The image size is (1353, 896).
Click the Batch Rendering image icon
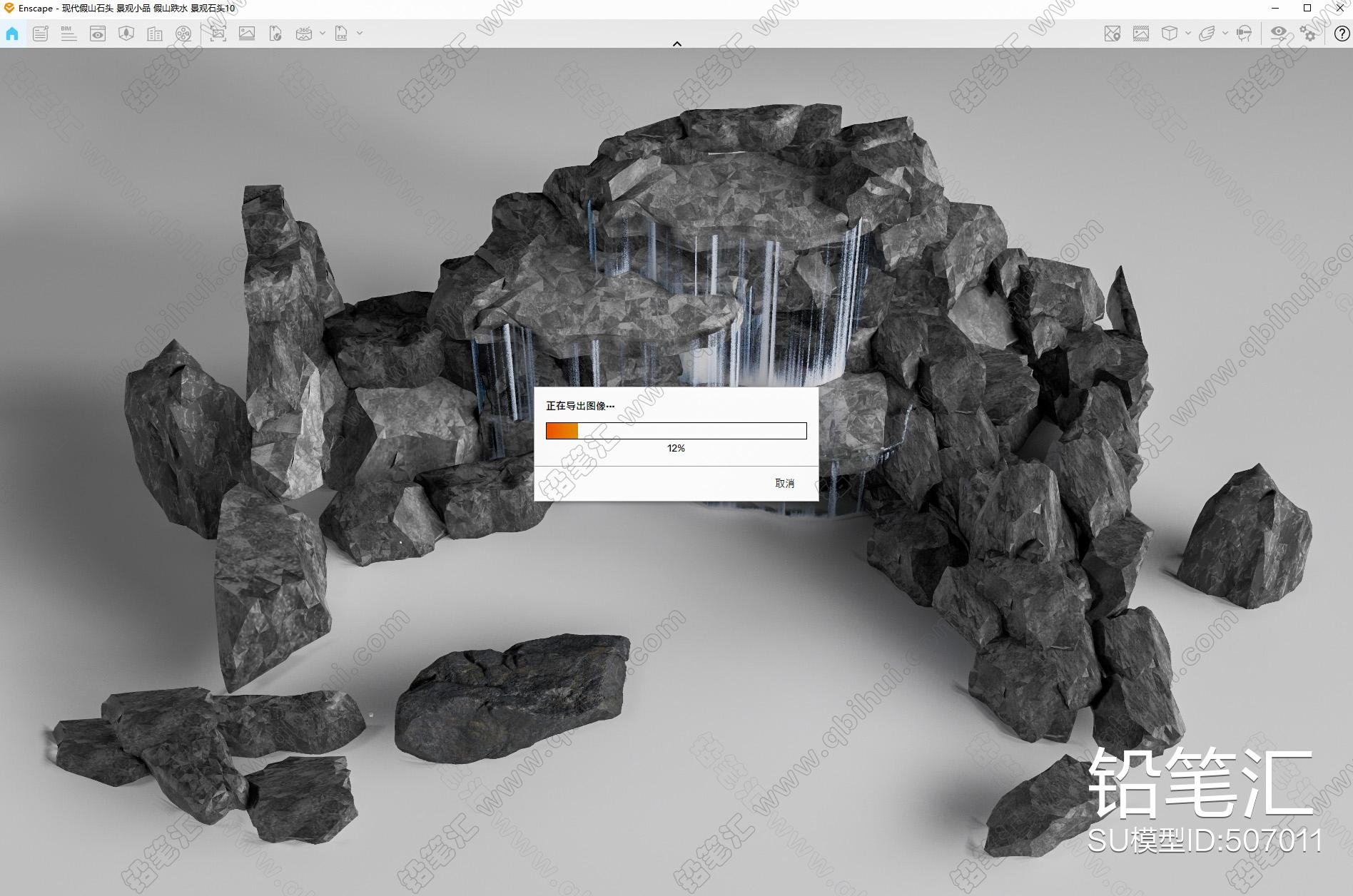pos(247,34)
